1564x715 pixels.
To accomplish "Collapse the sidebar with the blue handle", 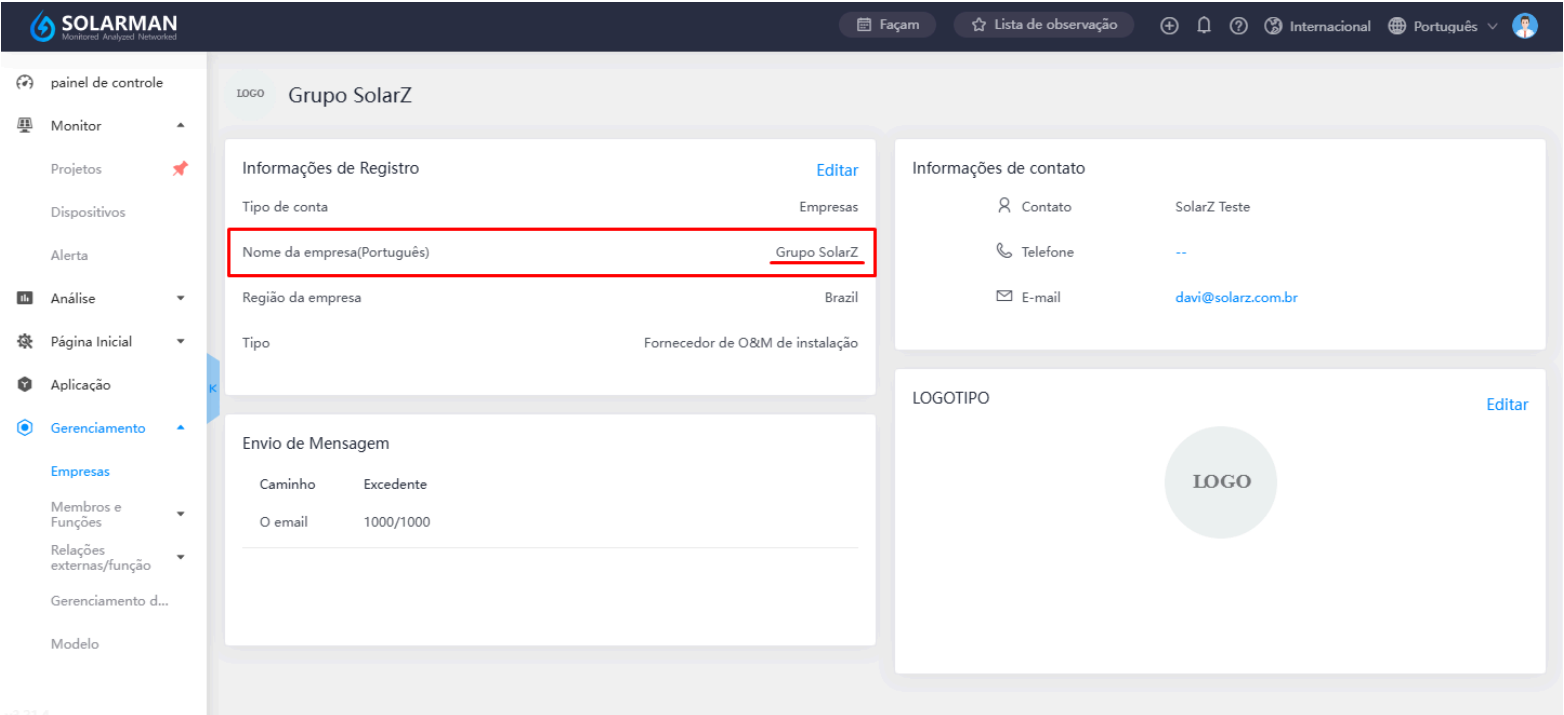I will tap(212, 388).
